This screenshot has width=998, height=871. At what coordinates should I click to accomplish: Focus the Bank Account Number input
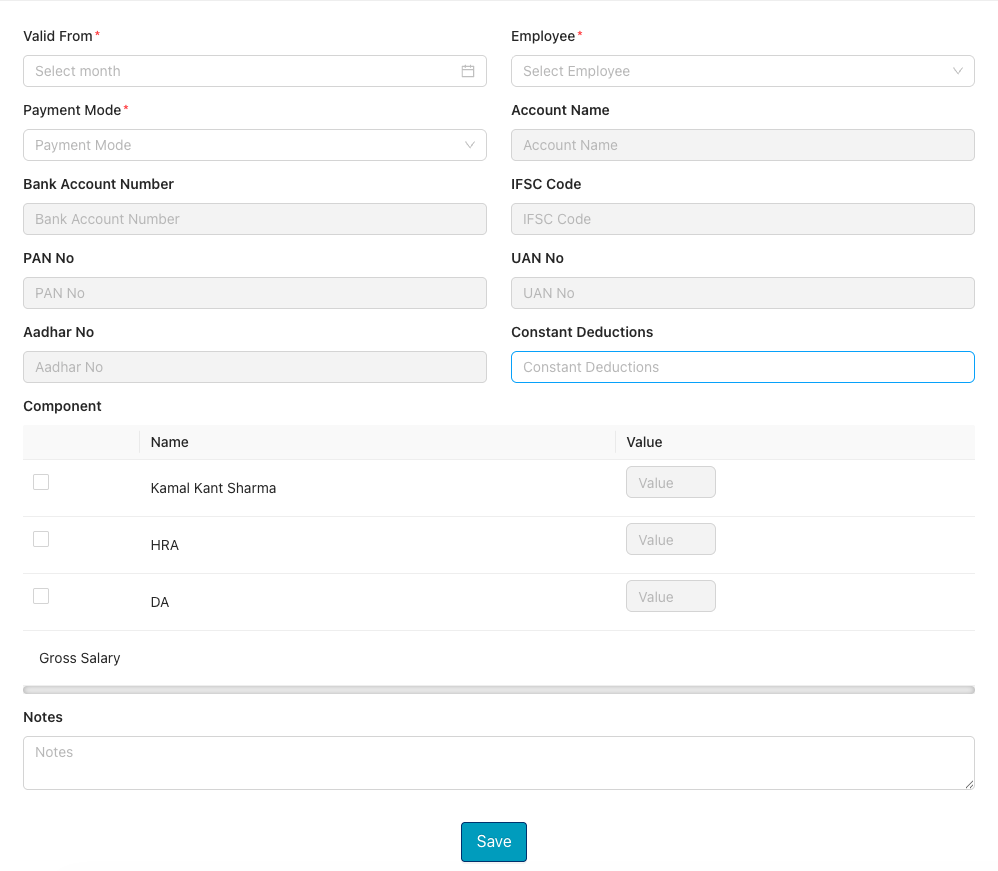pos(255,219)
